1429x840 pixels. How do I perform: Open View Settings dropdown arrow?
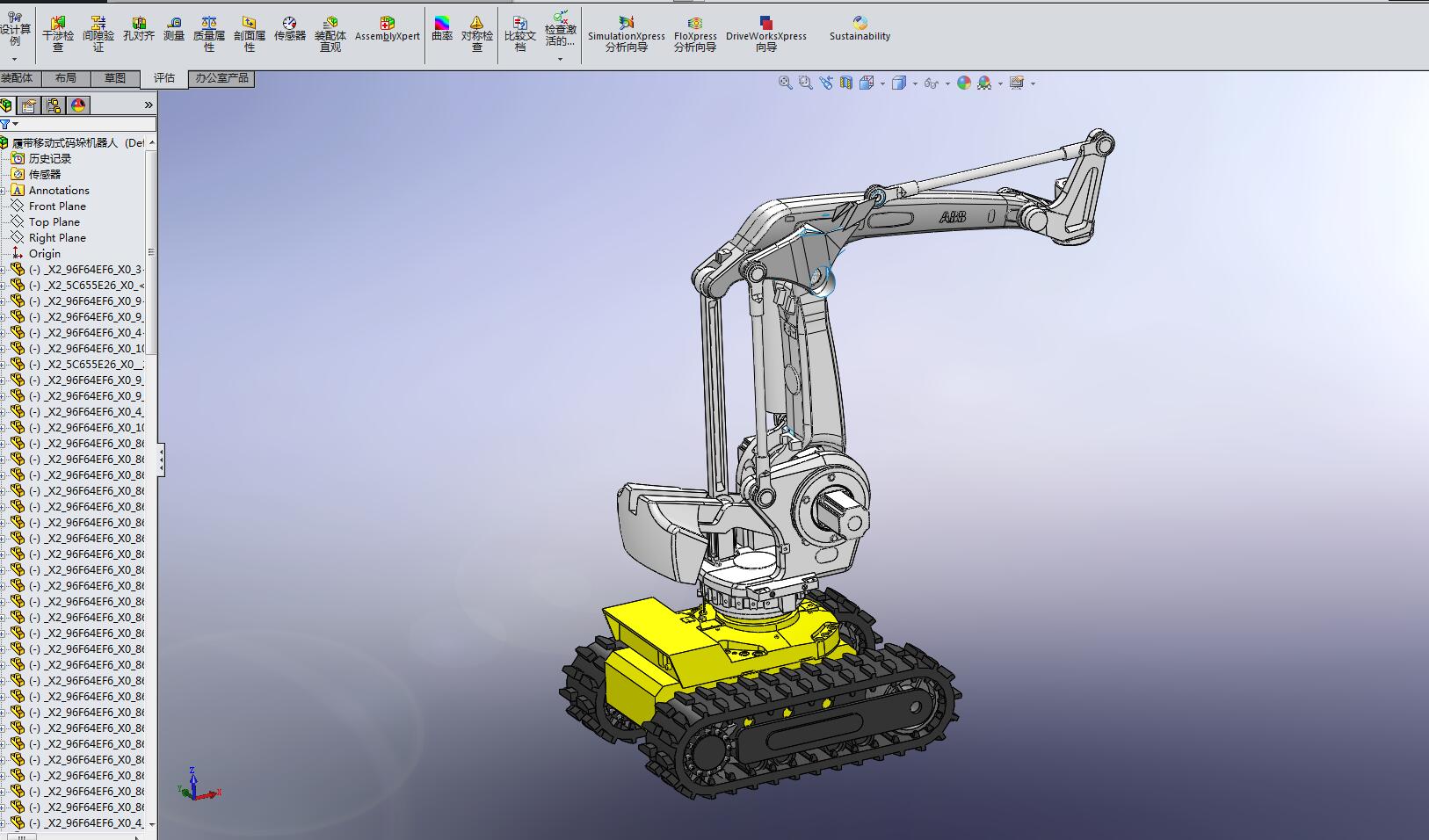coord(1033,83)
